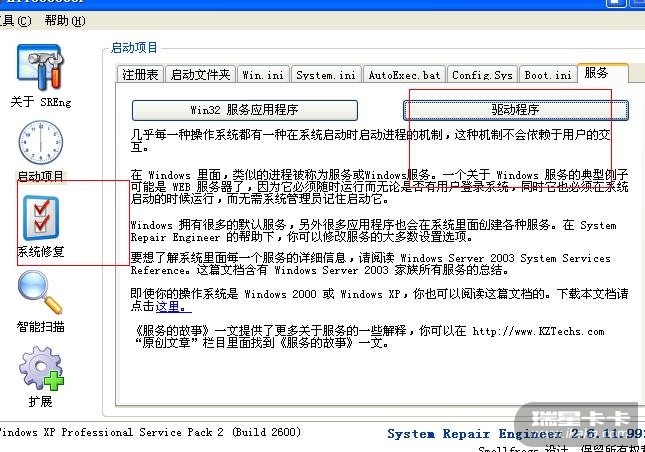Select the Config.Sys tab
This screenshot has width=645, height=452.
[482, 75]
